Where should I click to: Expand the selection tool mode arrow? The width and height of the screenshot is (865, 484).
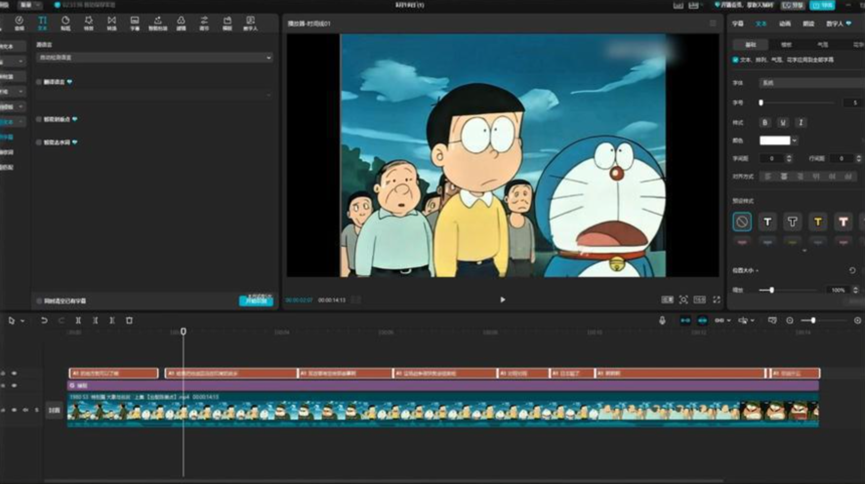[x=22, y=321]
